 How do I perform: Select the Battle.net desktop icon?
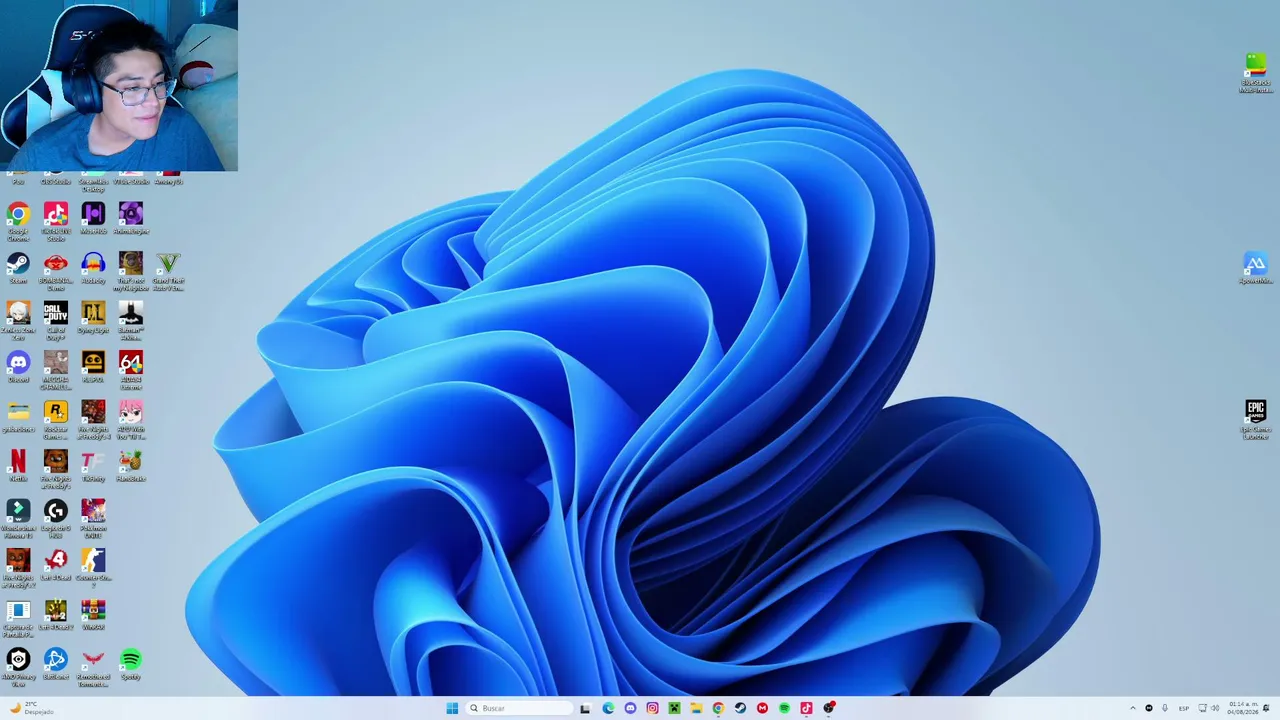56,664
